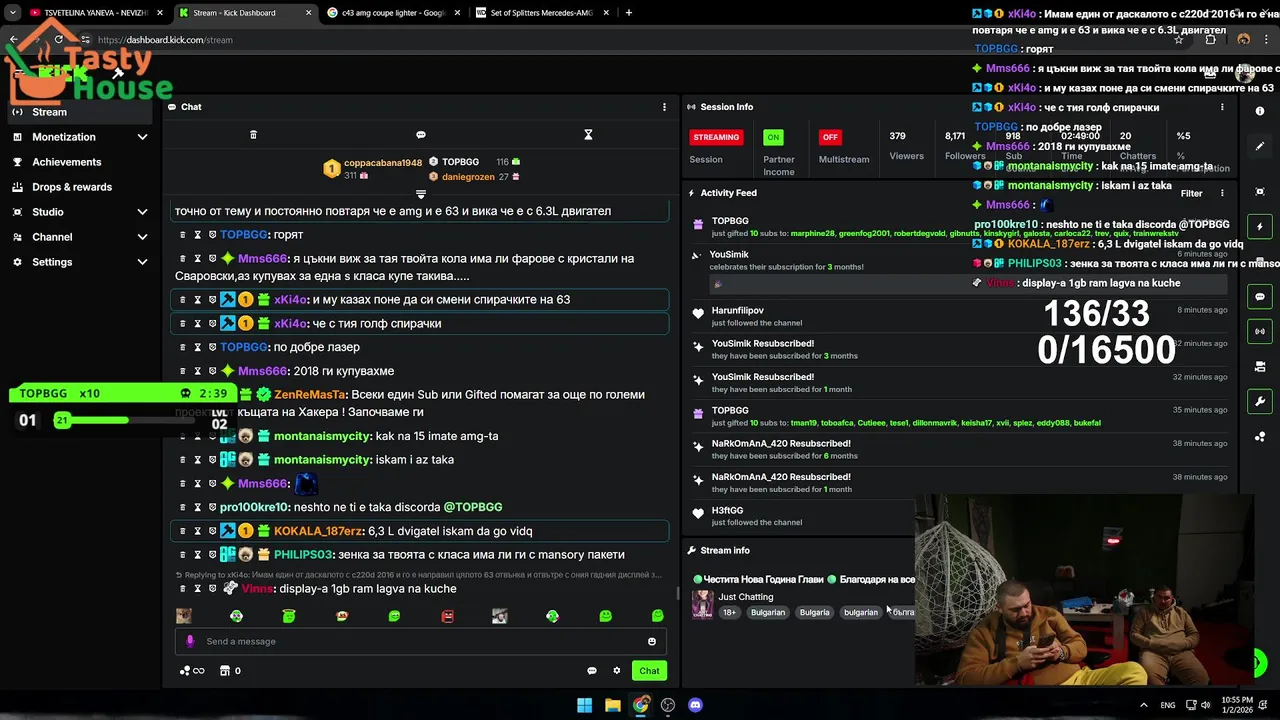Viewport: 1280px width, 720px height.
Task: Toggle the Chat panel button in right toolbar
Action: 1260,297
